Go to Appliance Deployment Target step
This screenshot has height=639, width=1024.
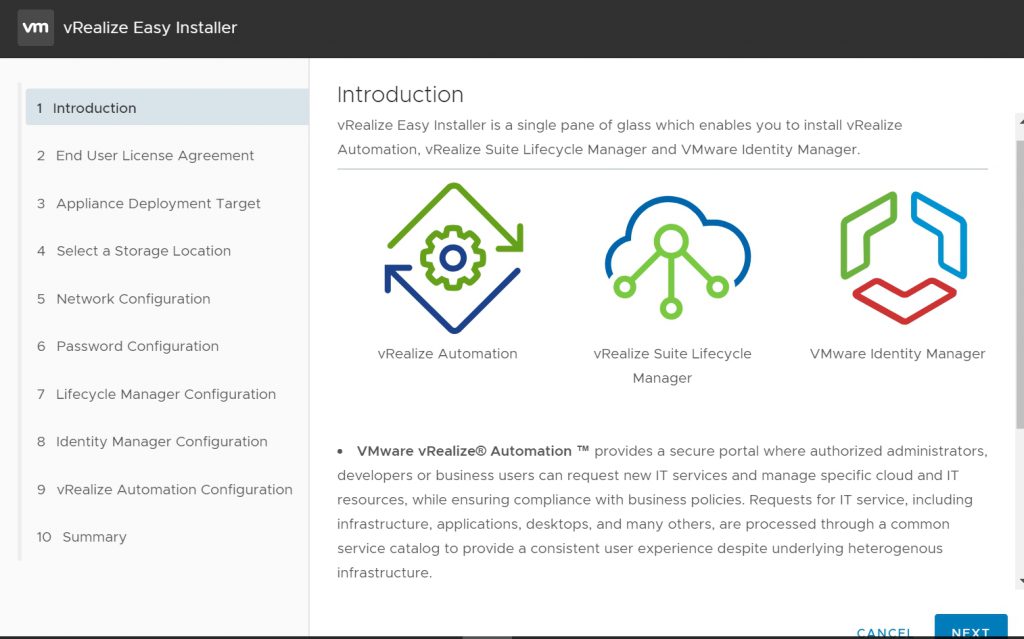[x=158, y=204]
